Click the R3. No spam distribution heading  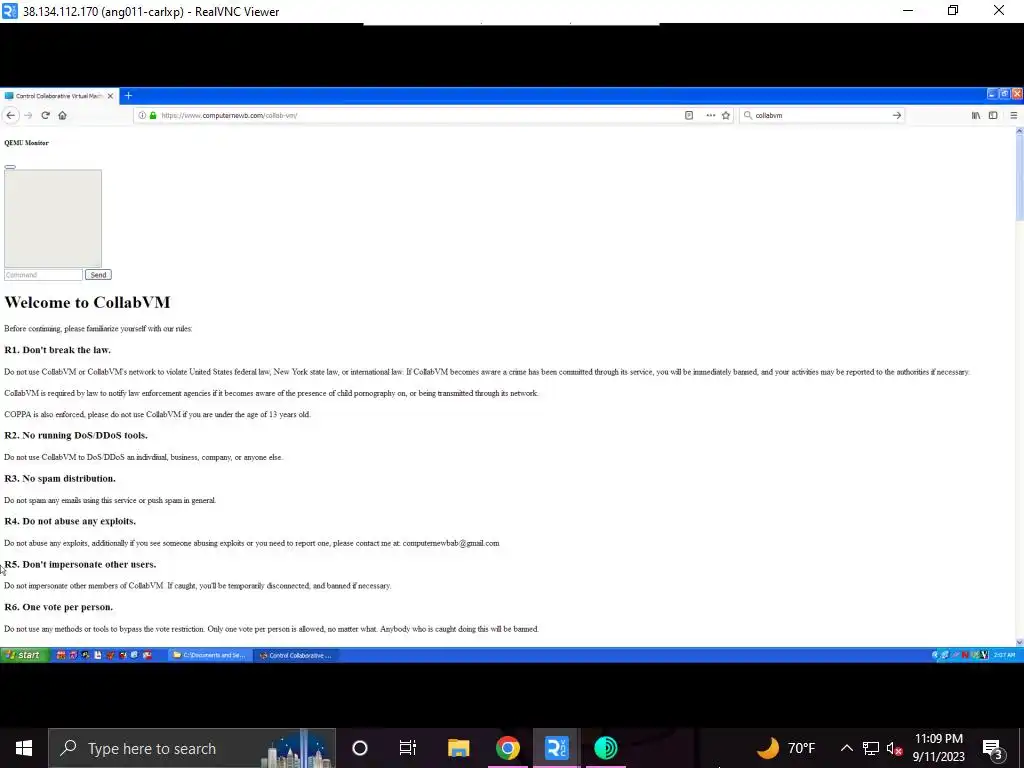point(60,479)
